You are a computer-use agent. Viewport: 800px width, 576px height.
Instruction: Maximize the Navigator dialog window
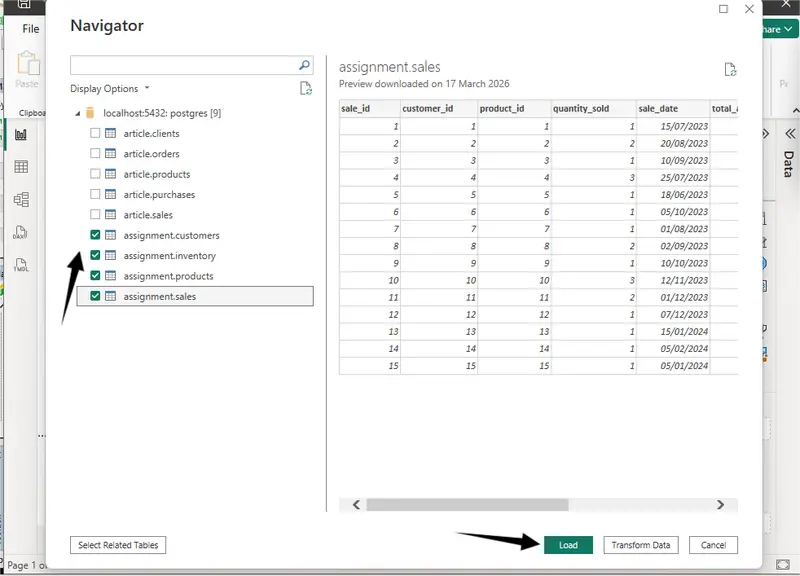point(723,9)
